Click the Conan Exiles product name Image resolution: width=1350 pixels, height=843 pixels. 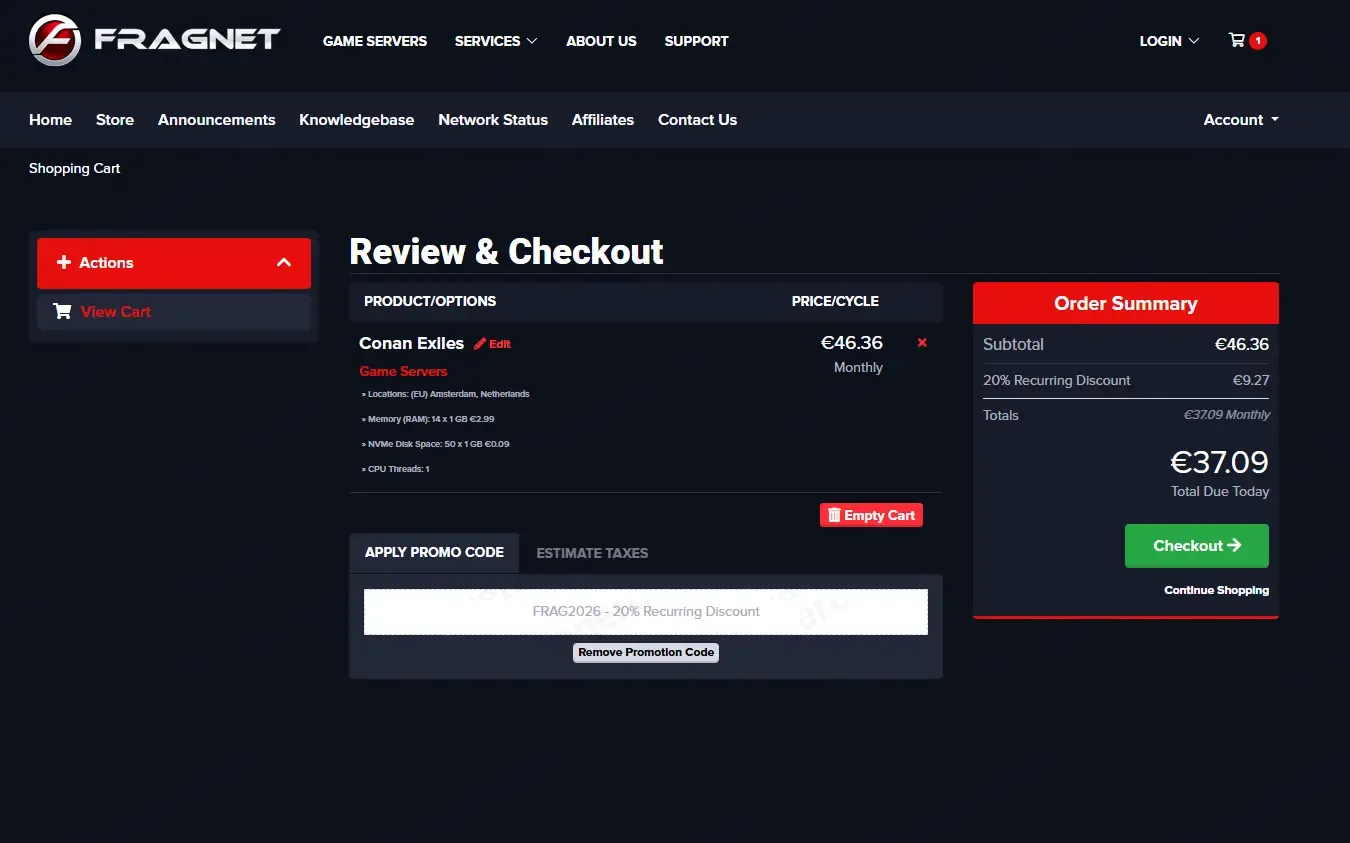411,343
